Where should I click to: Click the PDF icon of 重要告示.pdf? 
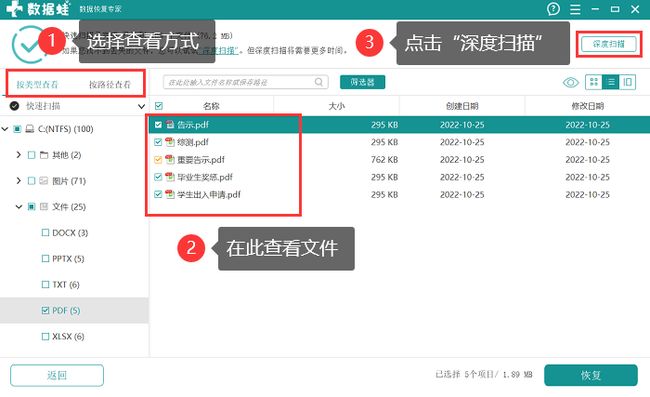coord(170,159)
